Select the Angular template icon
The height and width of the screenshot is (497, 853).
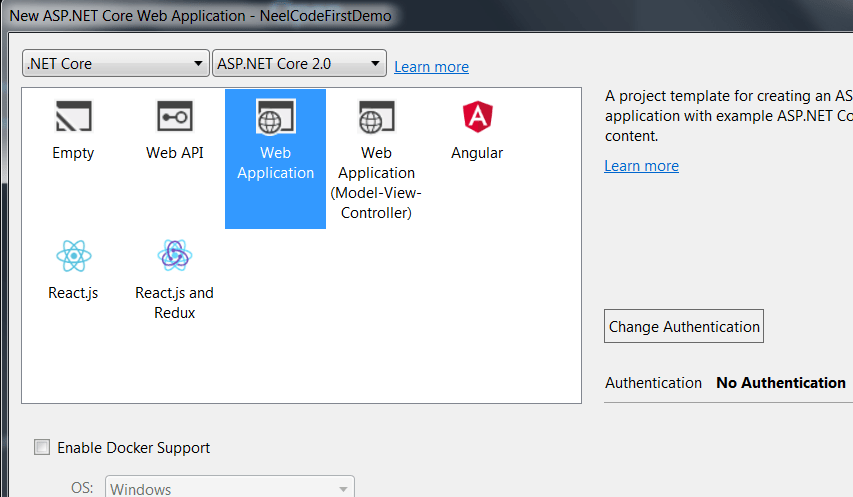coord(477,118)
